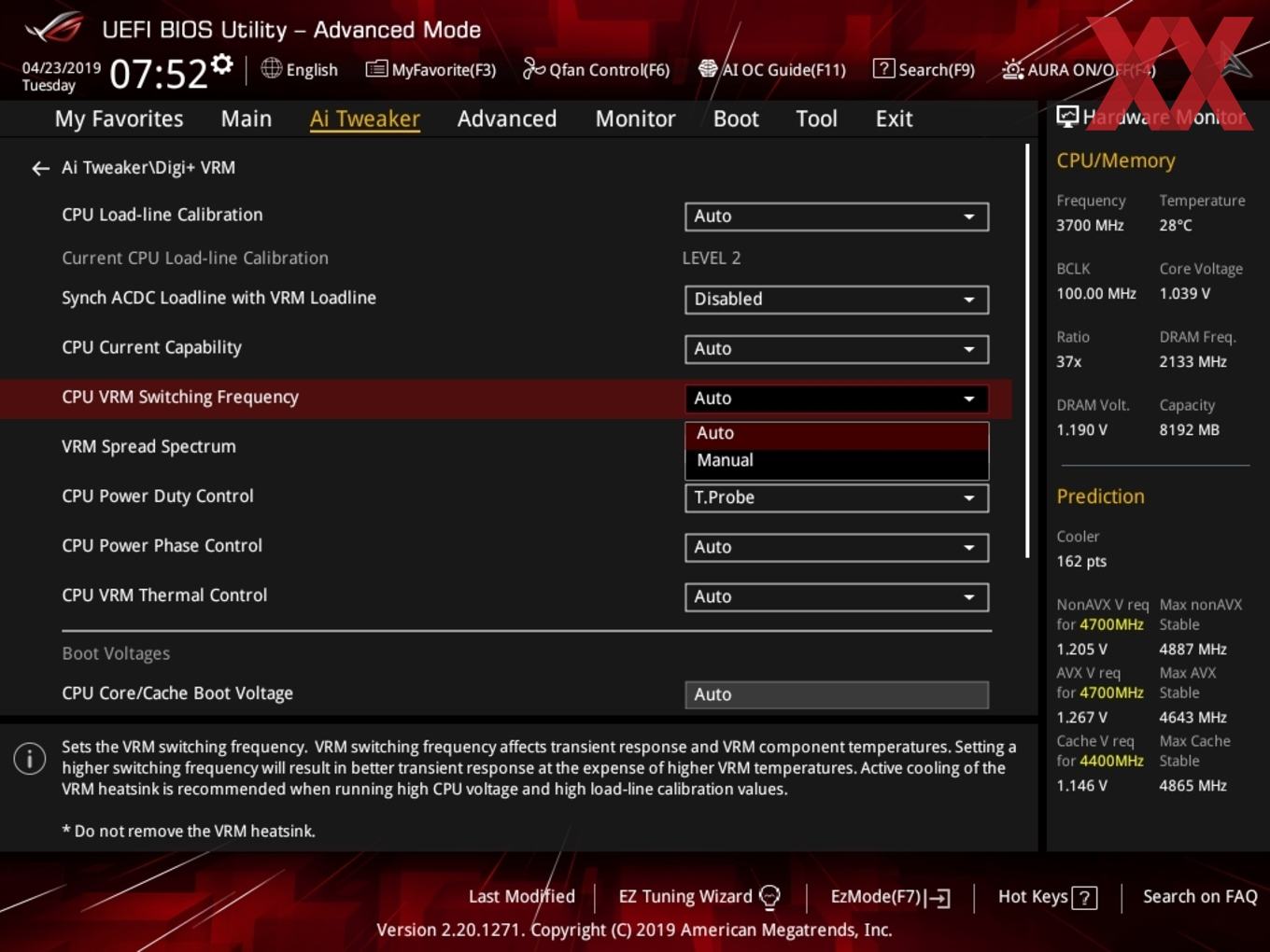Open EZ Tuning Wizard
1270x952 pixels.
pos(698,897)
